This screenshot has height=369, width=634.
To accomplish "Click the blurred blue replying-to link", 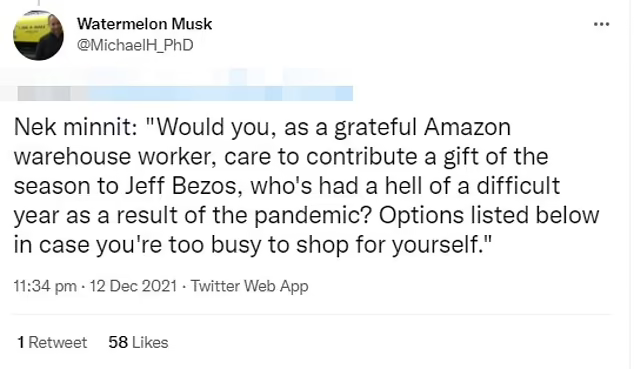I will (x=220, y=93).
